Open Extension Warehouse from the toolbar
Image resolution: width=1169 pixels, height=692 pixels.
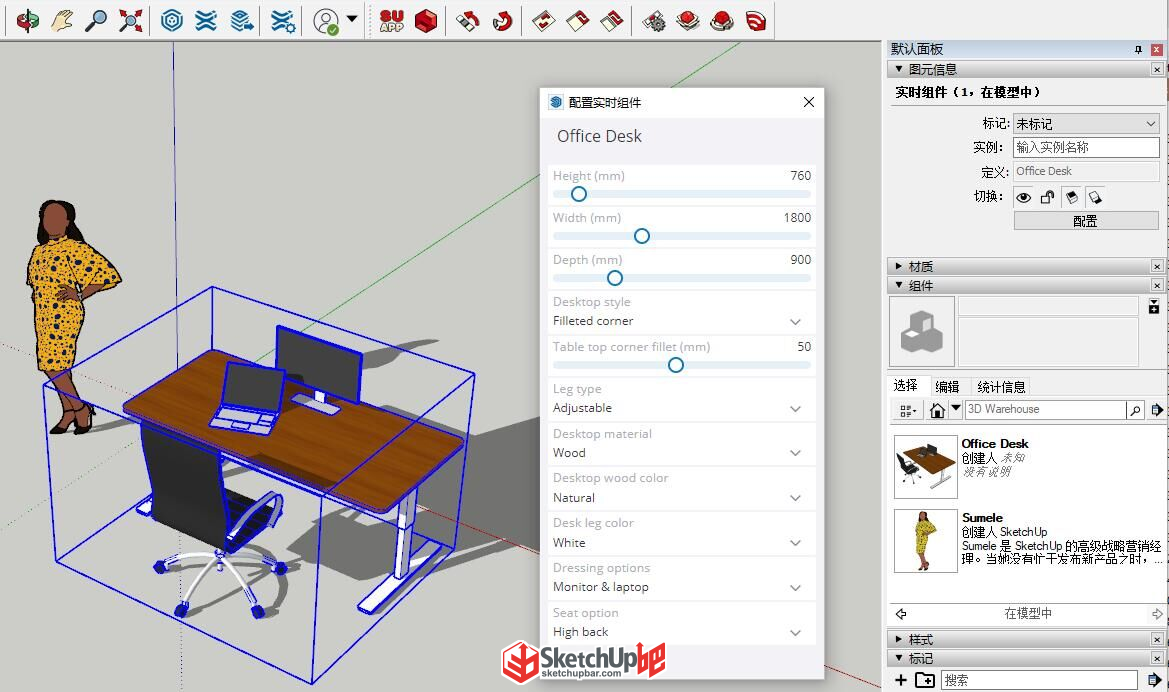[x=206, y=20]
